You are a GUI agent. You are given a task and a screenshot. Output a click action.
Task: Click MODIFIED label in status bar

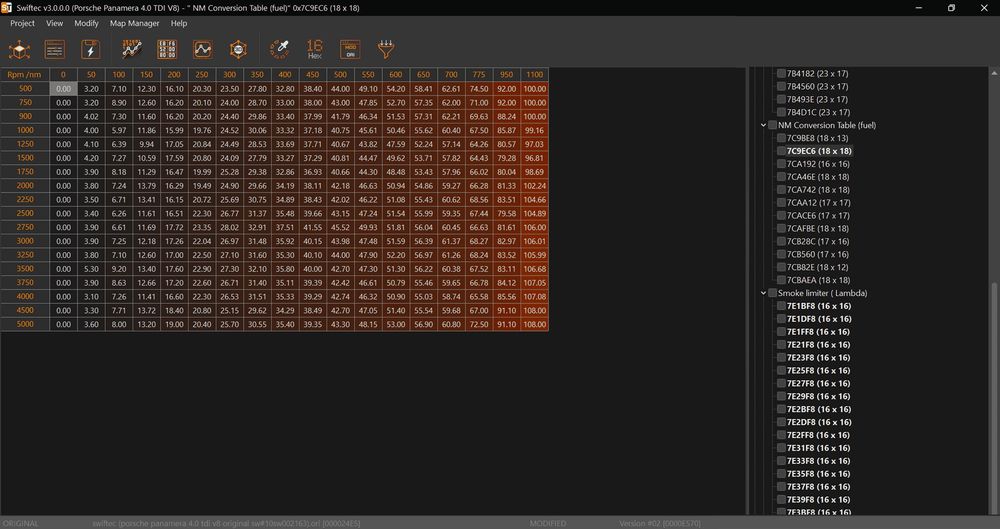(548, 523)
